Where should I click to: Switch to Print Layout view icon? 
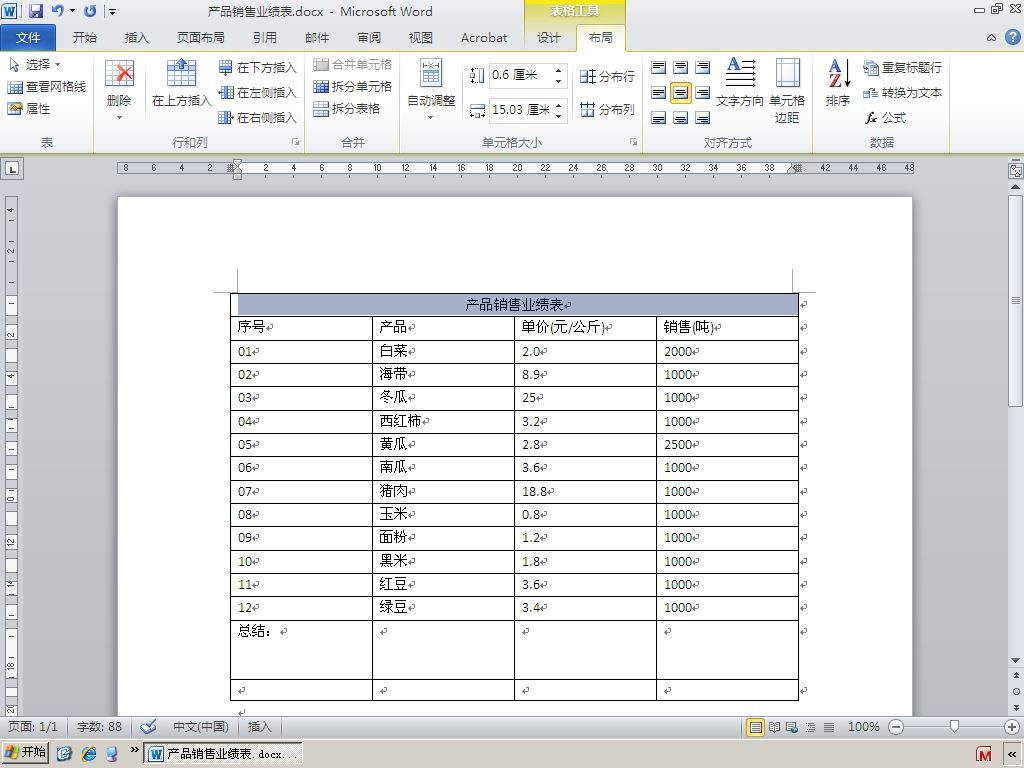tap(756, 727)
